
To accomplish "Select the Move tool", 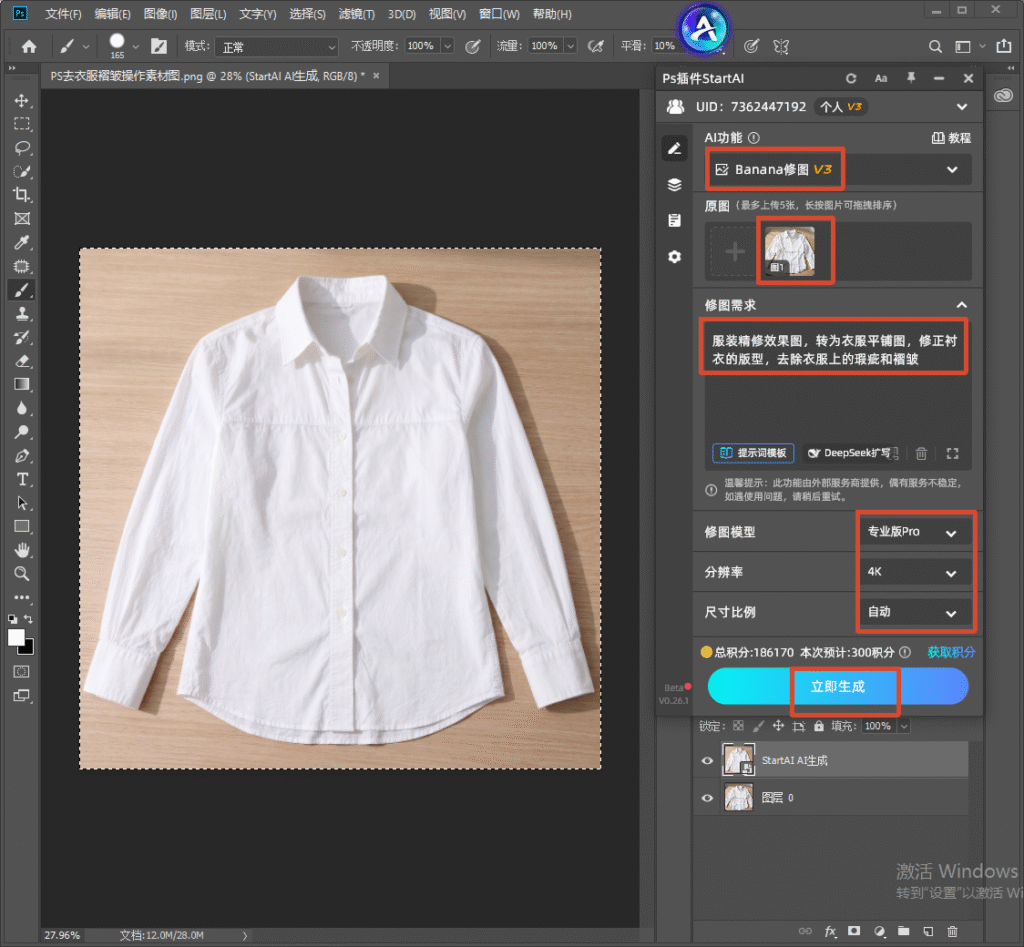I will coord(22,101).
